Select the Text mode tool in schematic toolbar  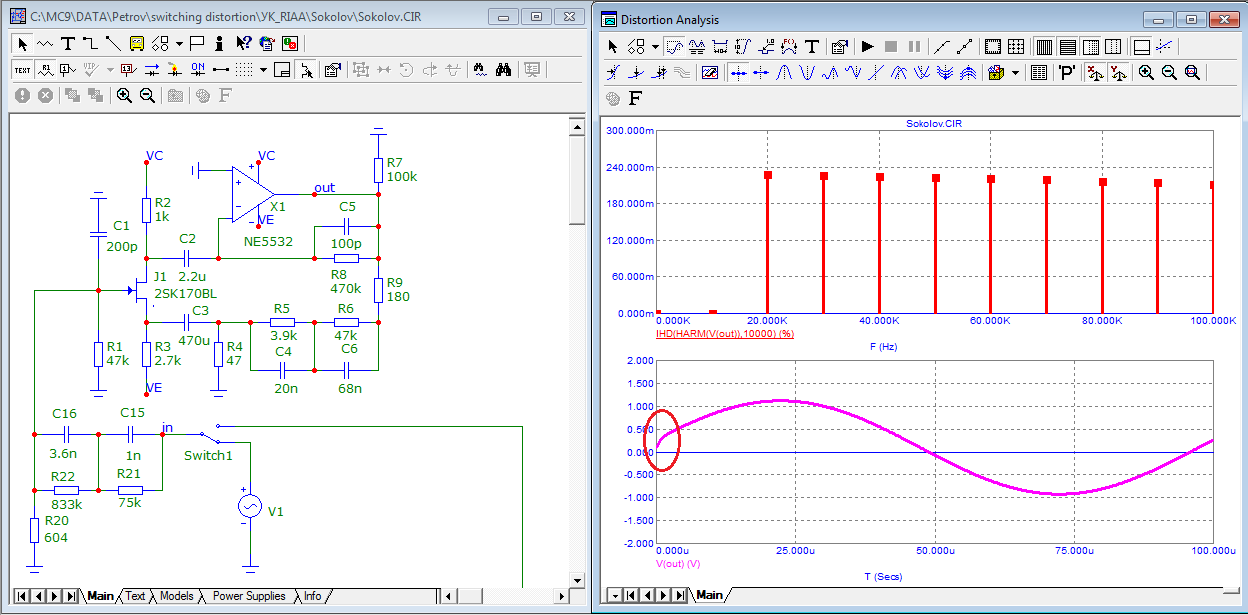(68, 43)
